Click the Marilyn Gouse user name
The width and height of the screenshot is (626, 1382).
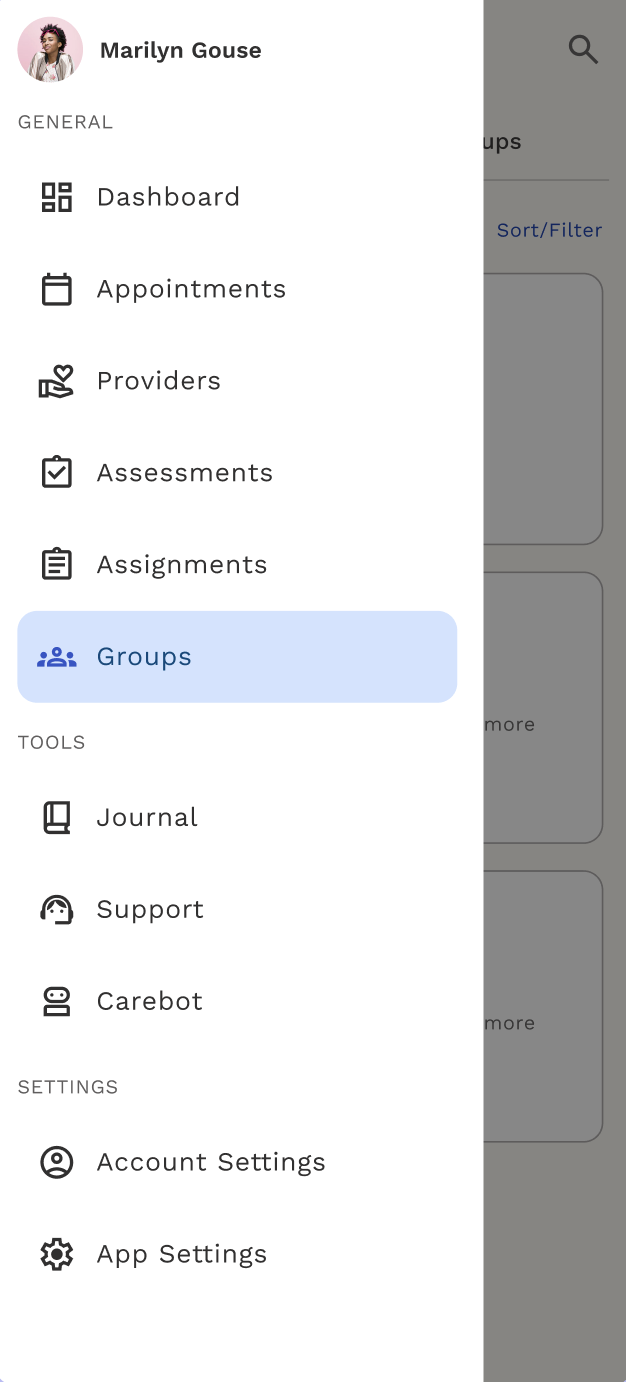tap(181, 50)
